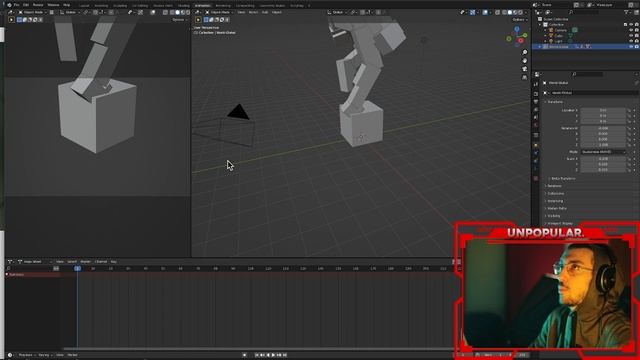Click the play animation button
Viewport: 640px width, 360px height.
273,355
